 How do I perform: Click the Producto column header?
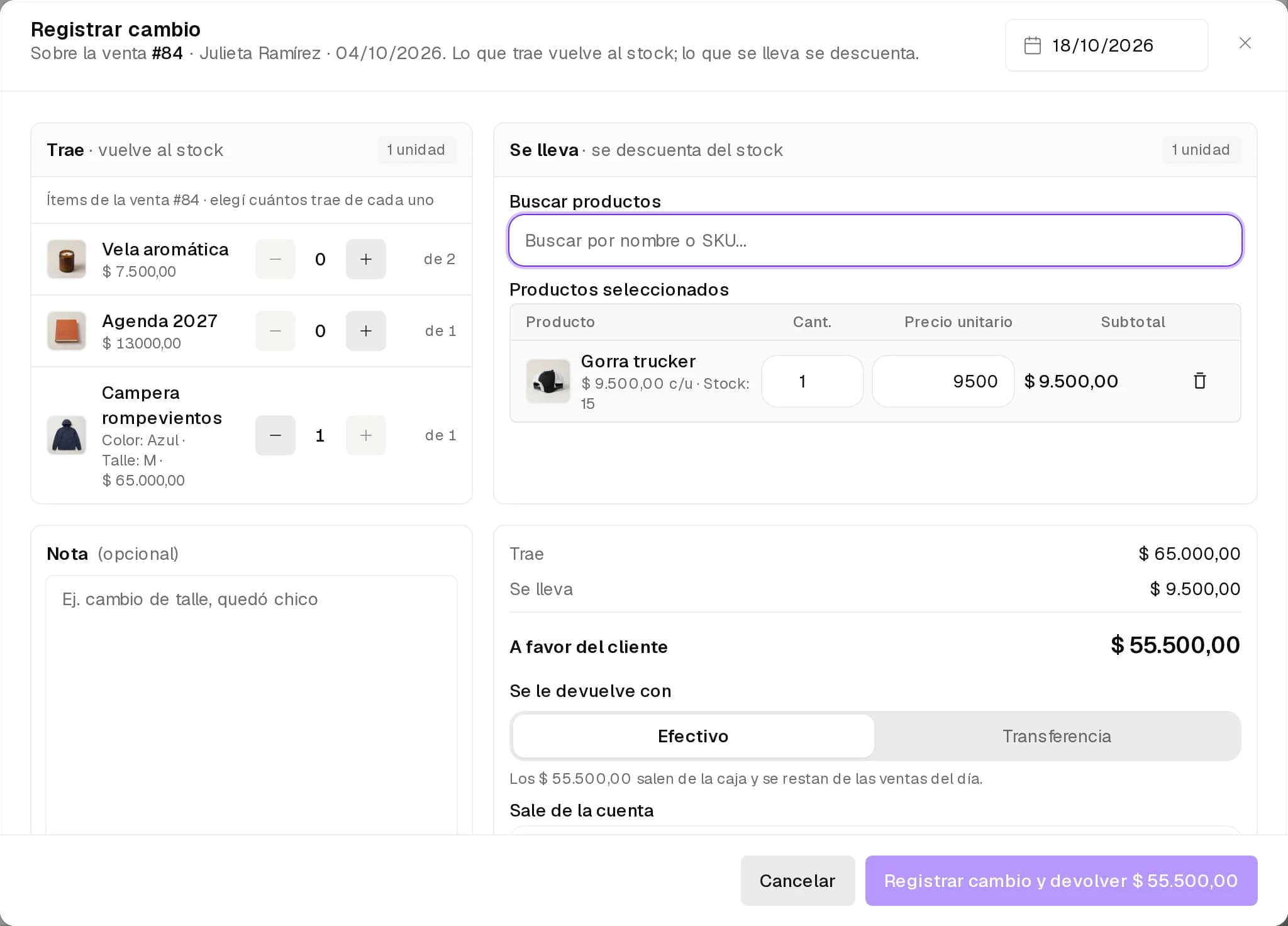560,322
